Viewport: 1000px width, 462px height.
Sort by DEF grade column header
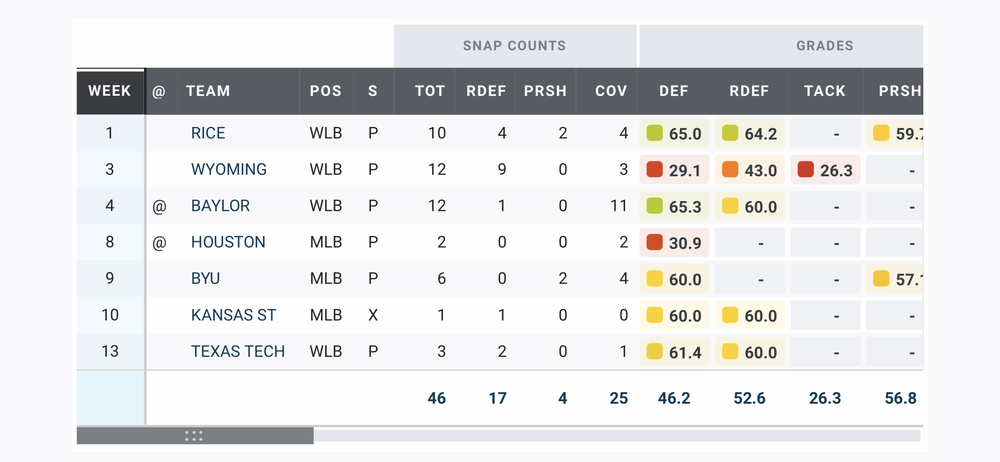[x=673, y=91]
